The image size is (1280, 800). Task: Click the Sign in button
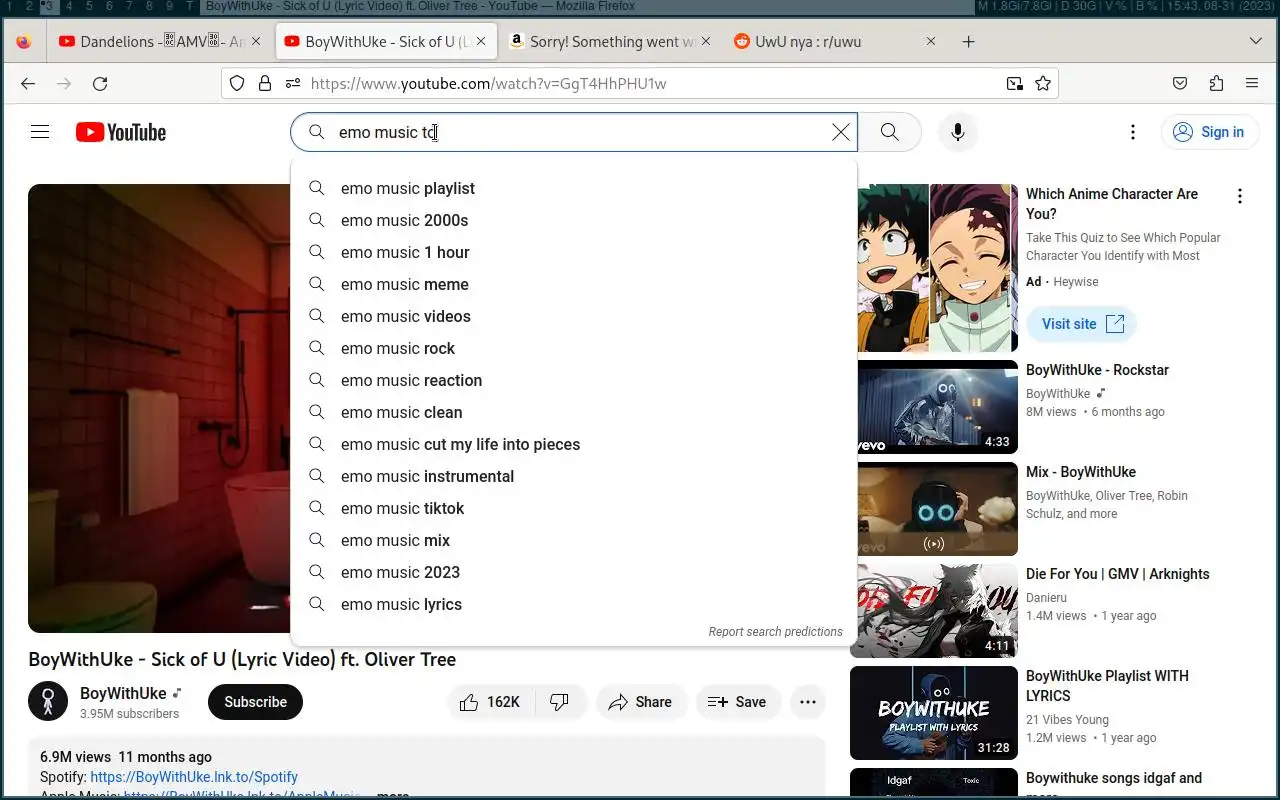coord(1209,132)
